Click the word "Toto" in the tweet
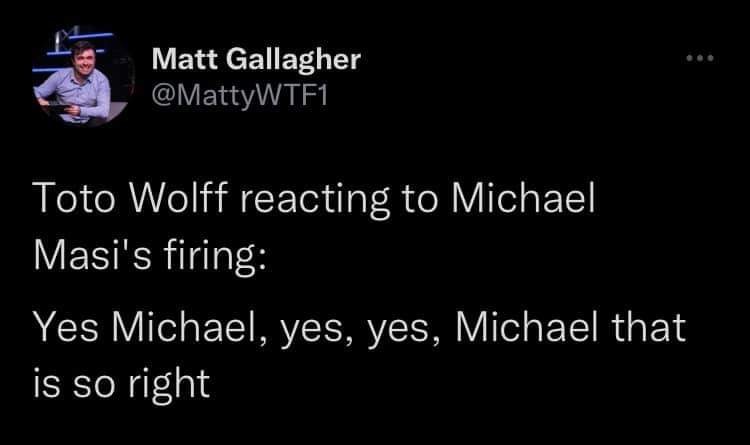 point(74,198)
